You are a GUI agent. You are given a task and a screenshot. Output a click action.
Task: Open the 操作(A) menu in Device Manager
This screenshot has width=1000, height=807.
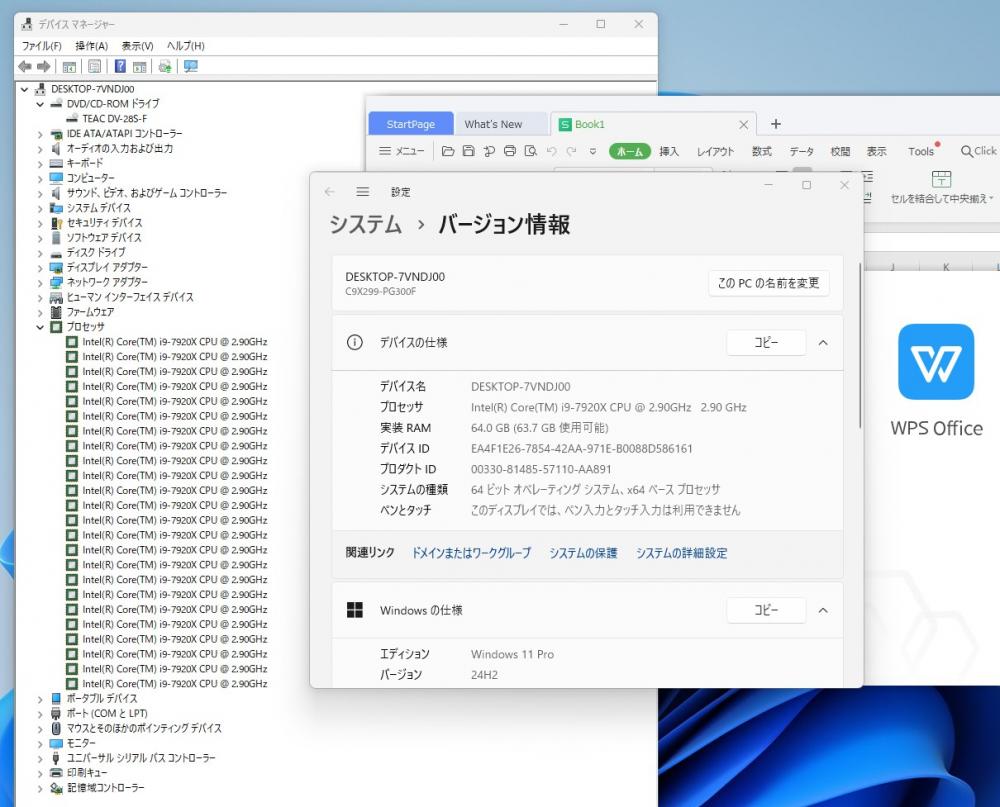(91, 46)
